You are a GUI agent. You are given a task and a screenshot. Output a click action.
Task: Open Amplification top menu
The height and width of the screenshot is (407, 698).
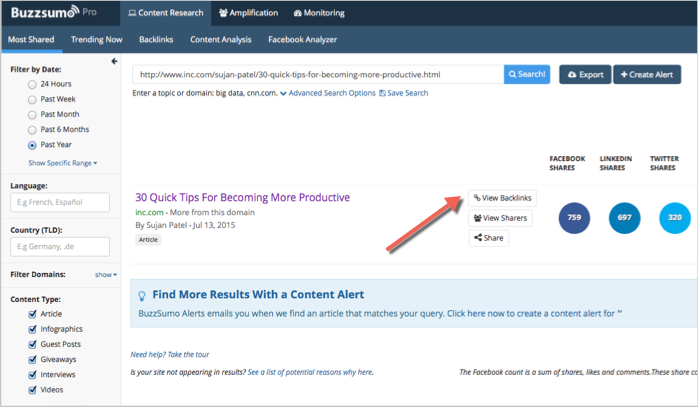(x=248, y=13)
